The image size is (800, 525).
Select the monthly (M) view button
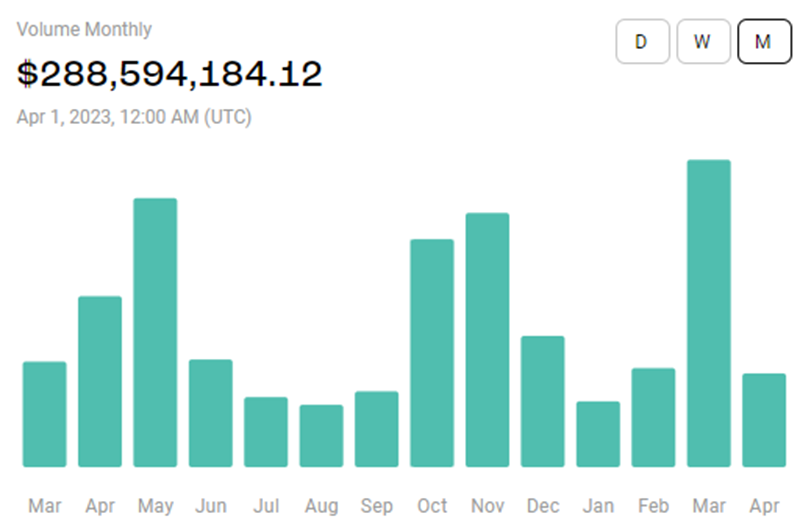click(764, 42)
